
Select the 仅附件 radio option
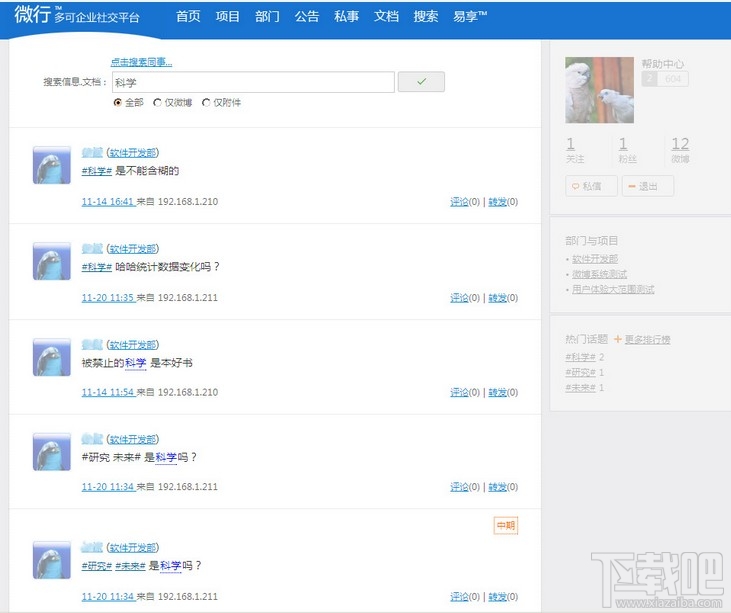tap(206, 103)
